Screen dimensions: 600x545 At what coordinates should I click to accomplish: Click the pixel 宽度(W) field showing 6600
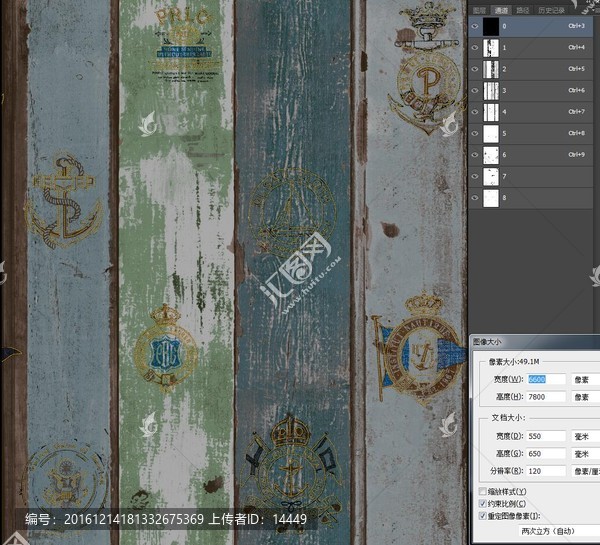(546, 379)
